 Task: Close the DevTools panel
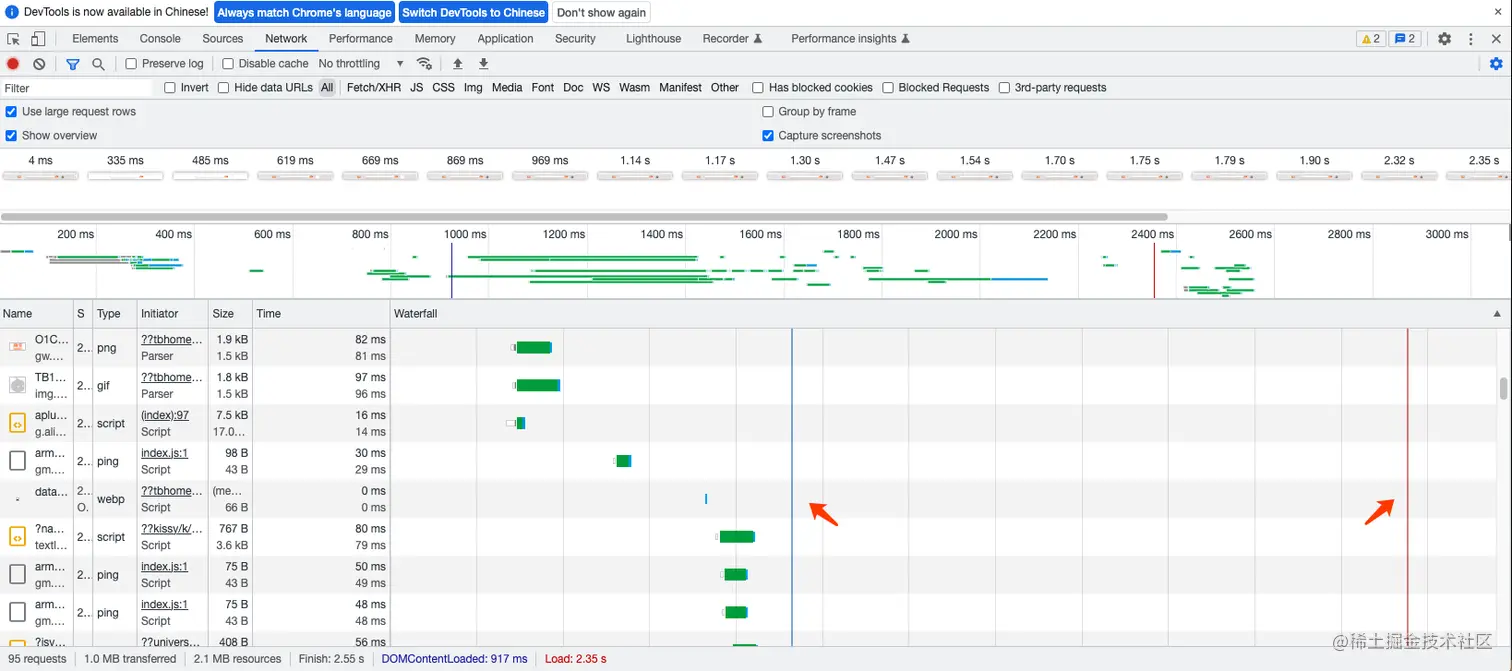[1497, 39]
